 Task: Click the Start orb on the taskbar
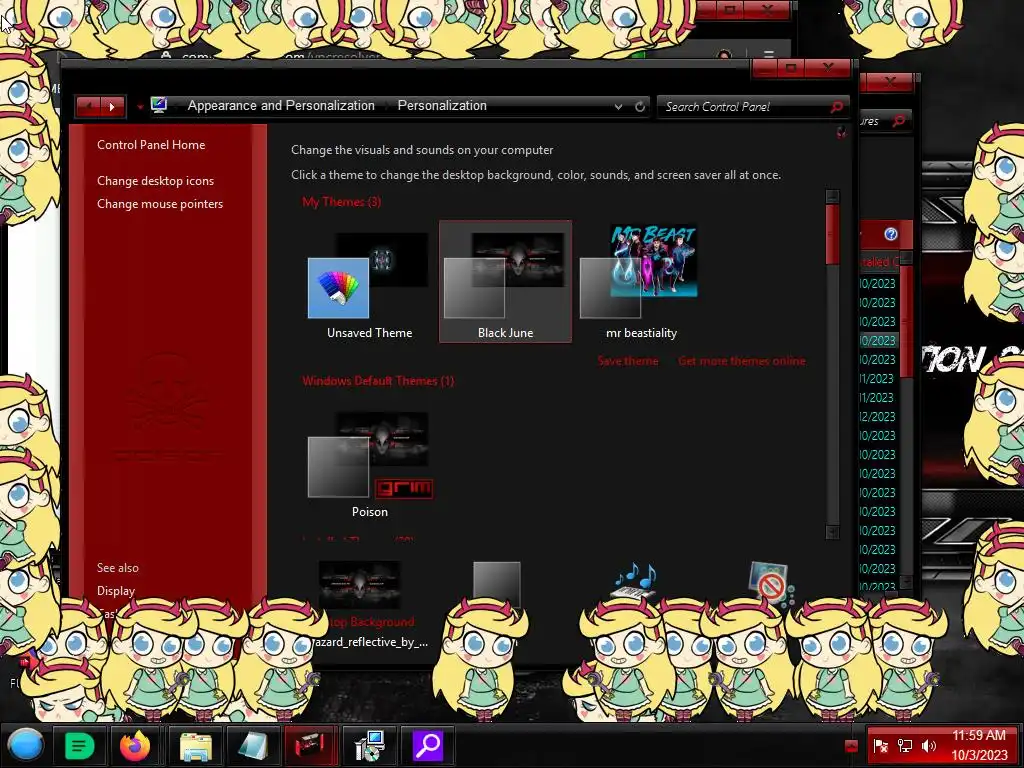(x=25, y=745)
